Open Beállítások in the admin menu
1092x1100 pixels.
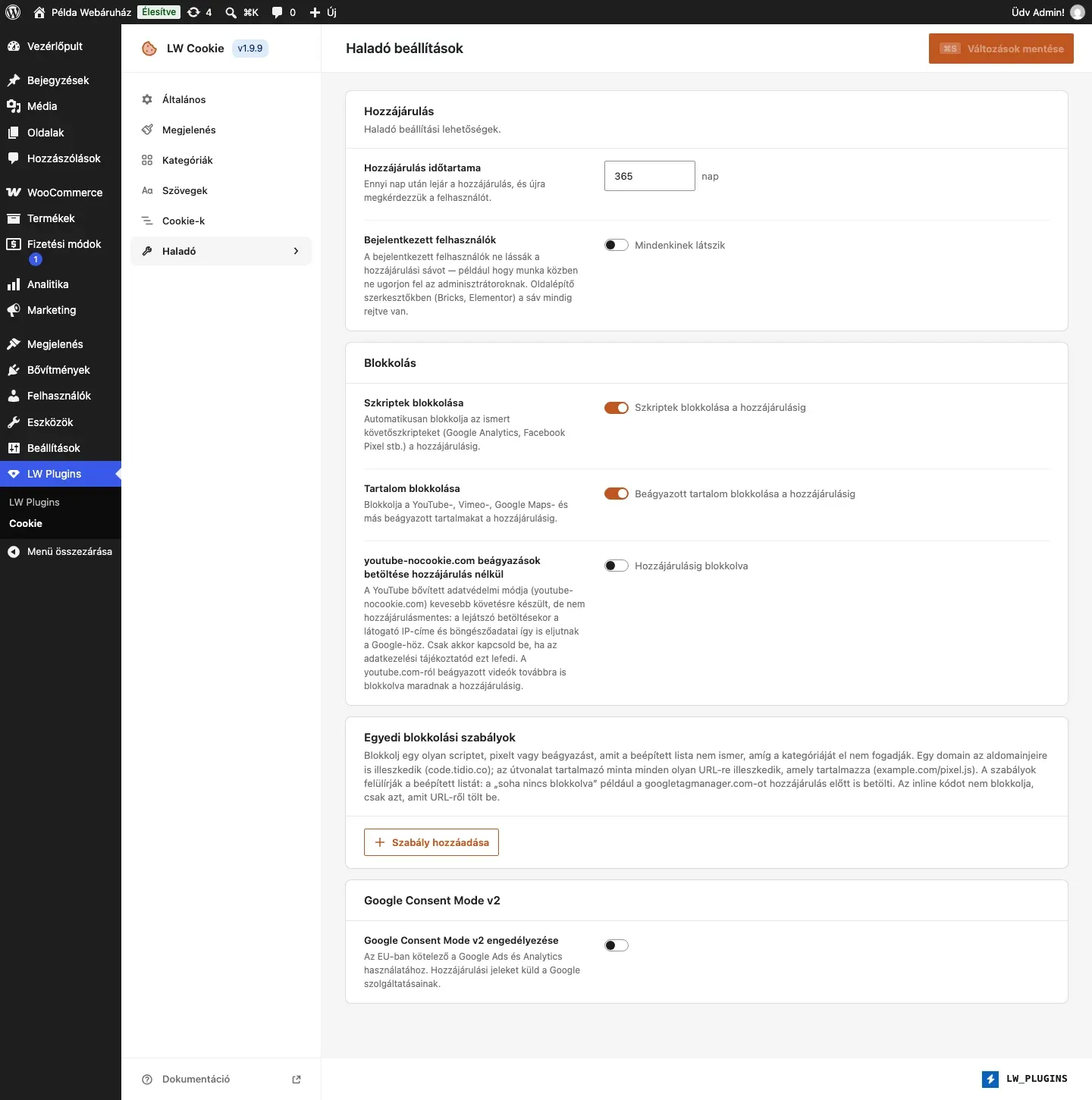[61, 448]
